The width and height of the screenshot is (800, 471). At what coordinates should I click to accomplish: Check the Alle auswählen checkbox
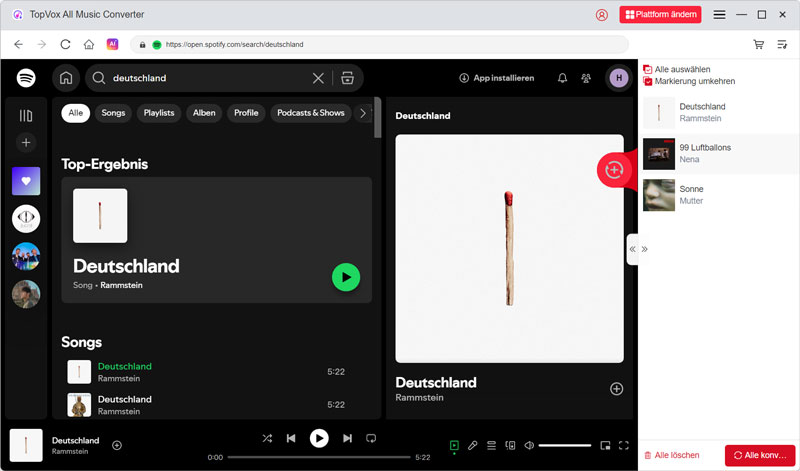click(x=648, y=69)
